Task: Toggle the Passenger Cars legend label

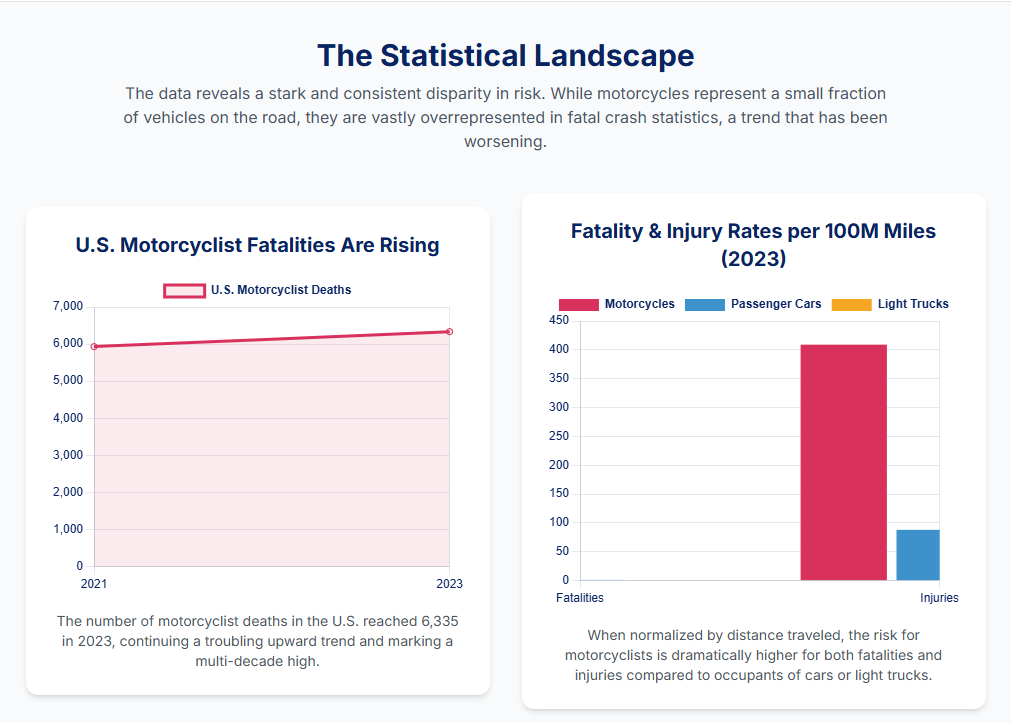Action: 776,304
